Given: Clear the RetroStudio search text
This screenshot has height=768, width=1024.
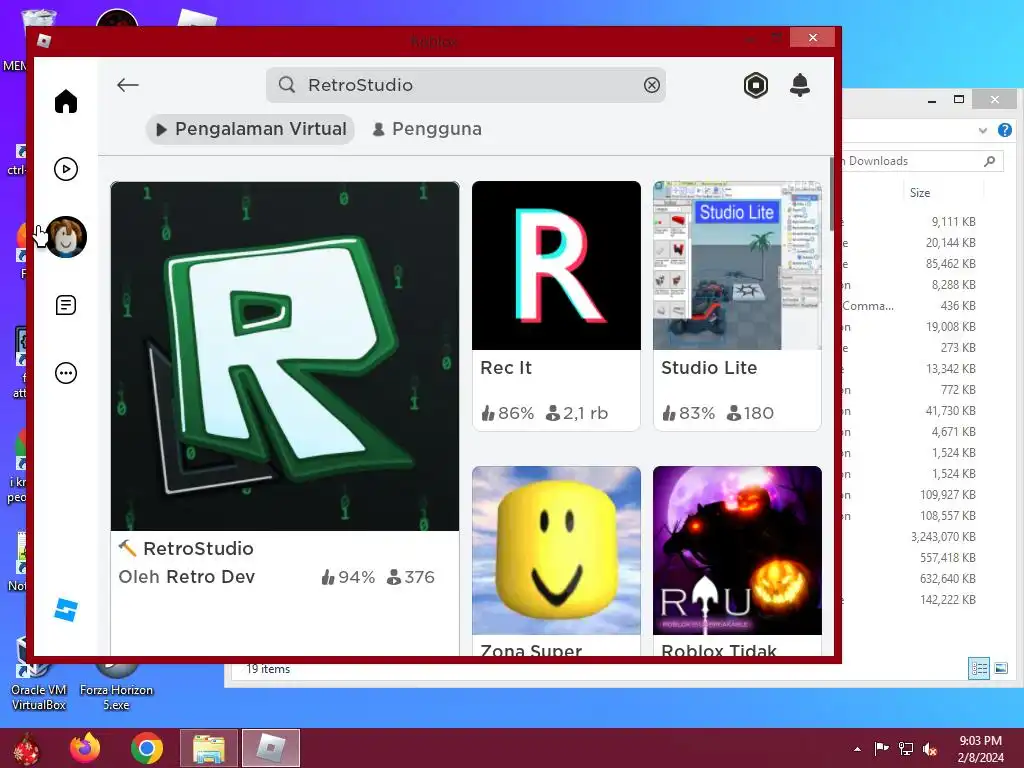Looking at the screenshot, I should 652,85.
